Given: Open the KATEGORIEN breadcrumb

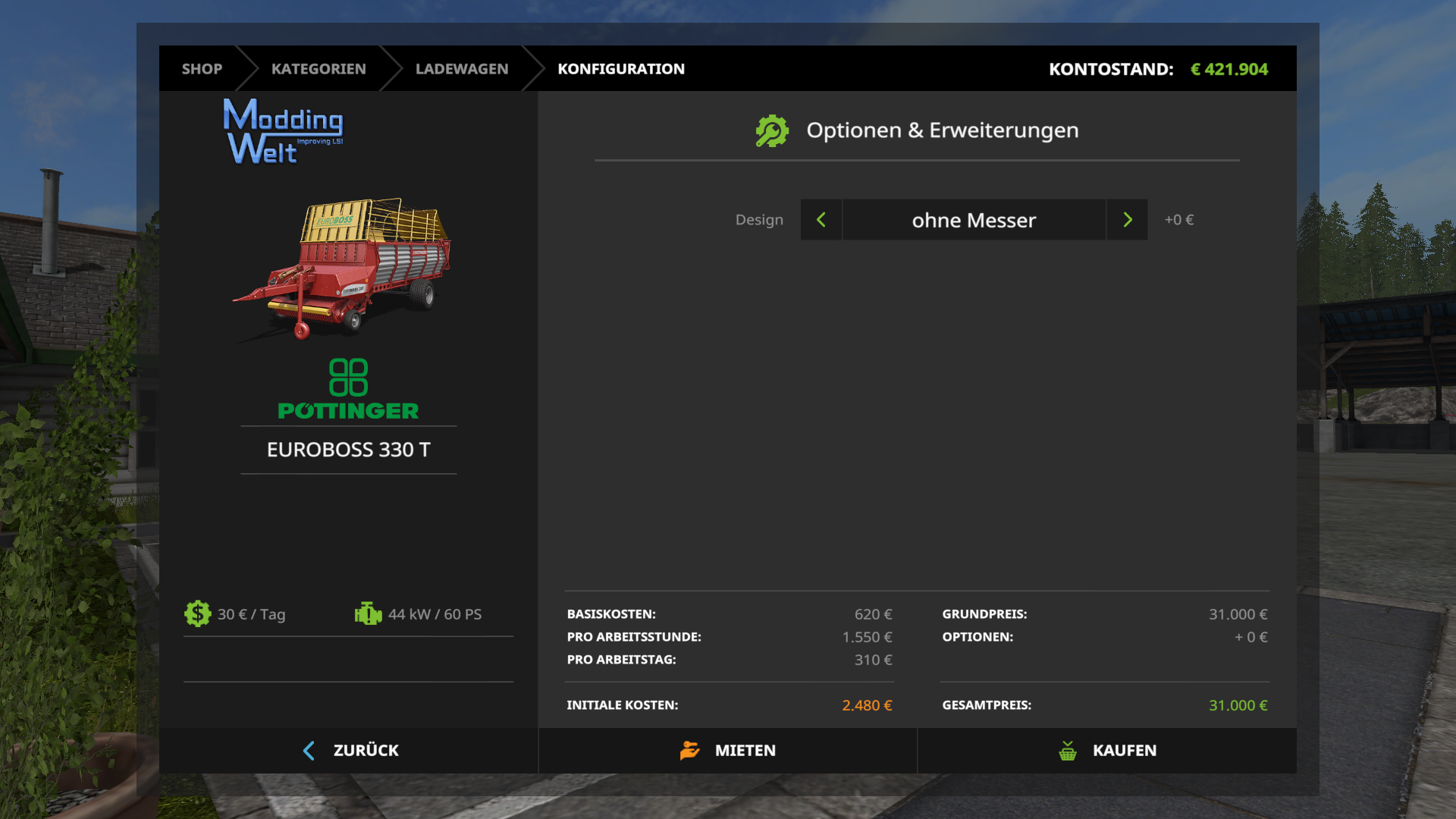Looking at the screenshot, I should 318,69.
